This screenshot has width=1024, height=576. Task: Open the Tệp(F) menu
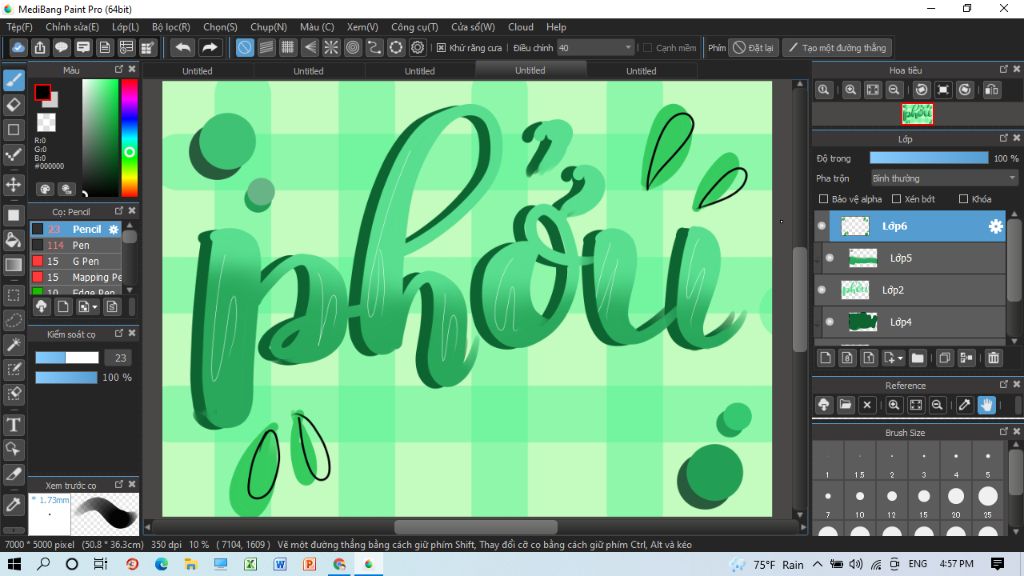pos(19,27)
